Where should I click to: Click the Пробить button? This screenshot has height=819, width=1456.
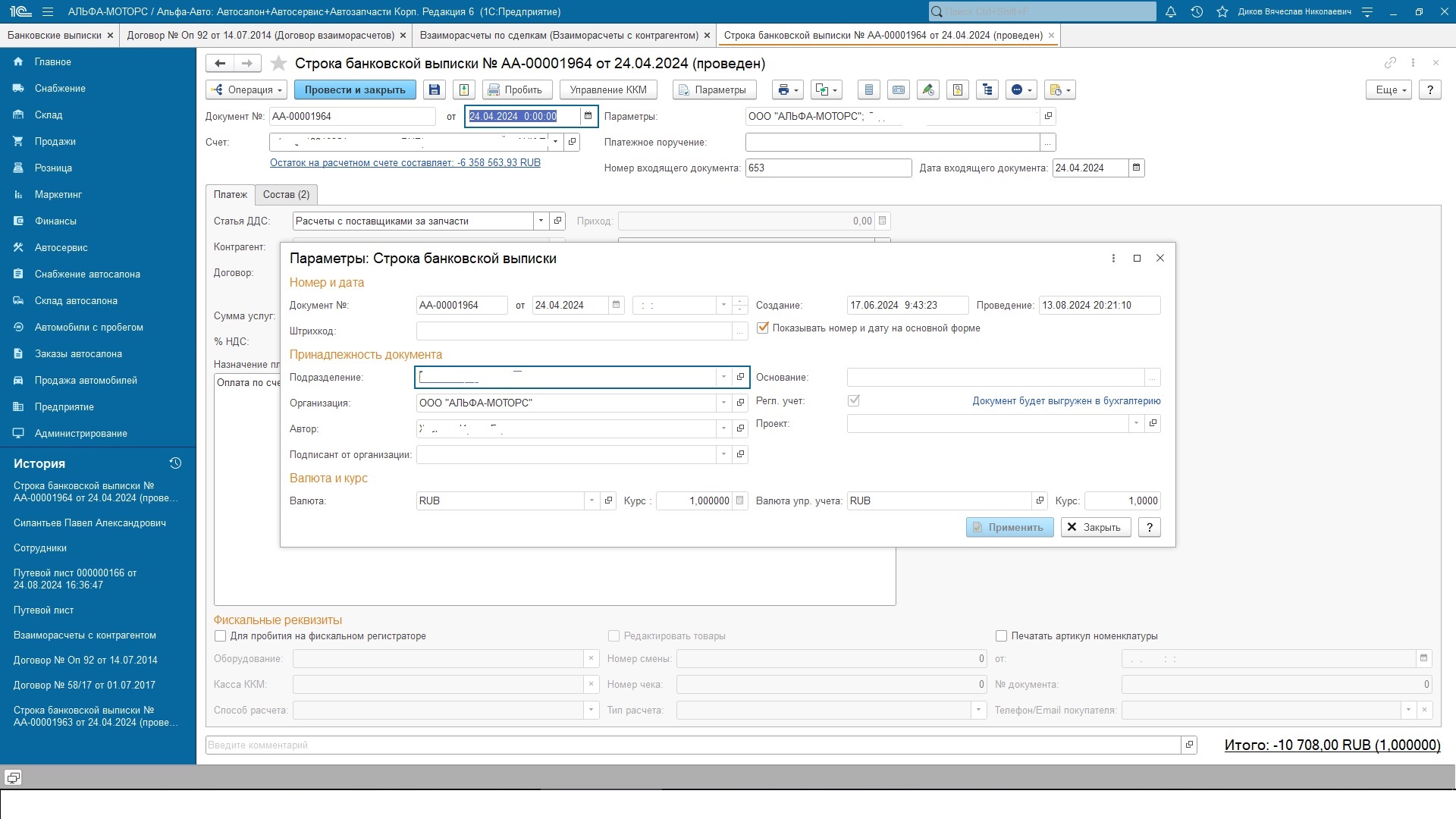coord(517,89)
